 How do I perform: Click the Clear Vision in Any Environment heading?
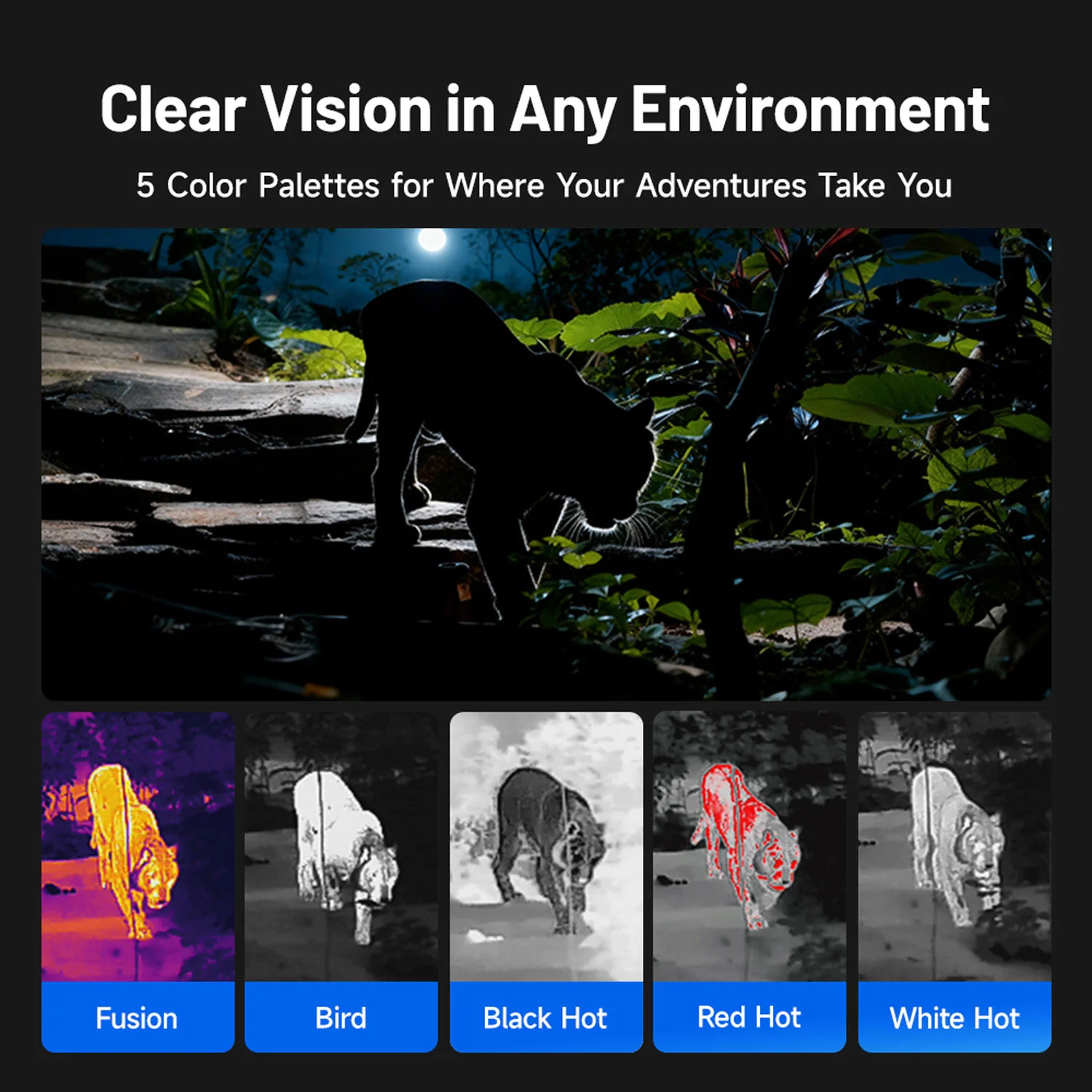pos(545,109)
